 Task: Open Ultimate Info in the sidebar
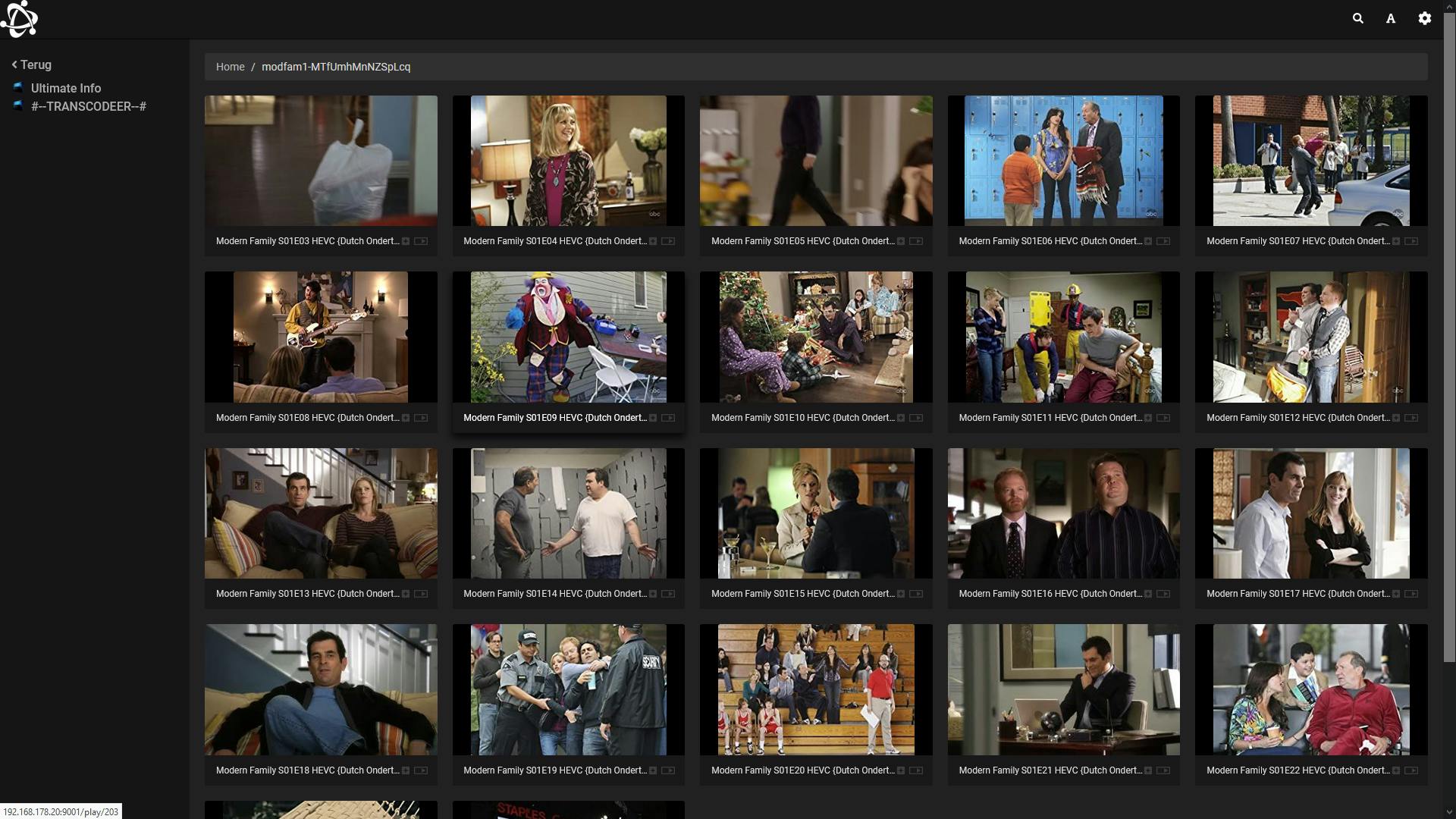(x=65, y=88)
